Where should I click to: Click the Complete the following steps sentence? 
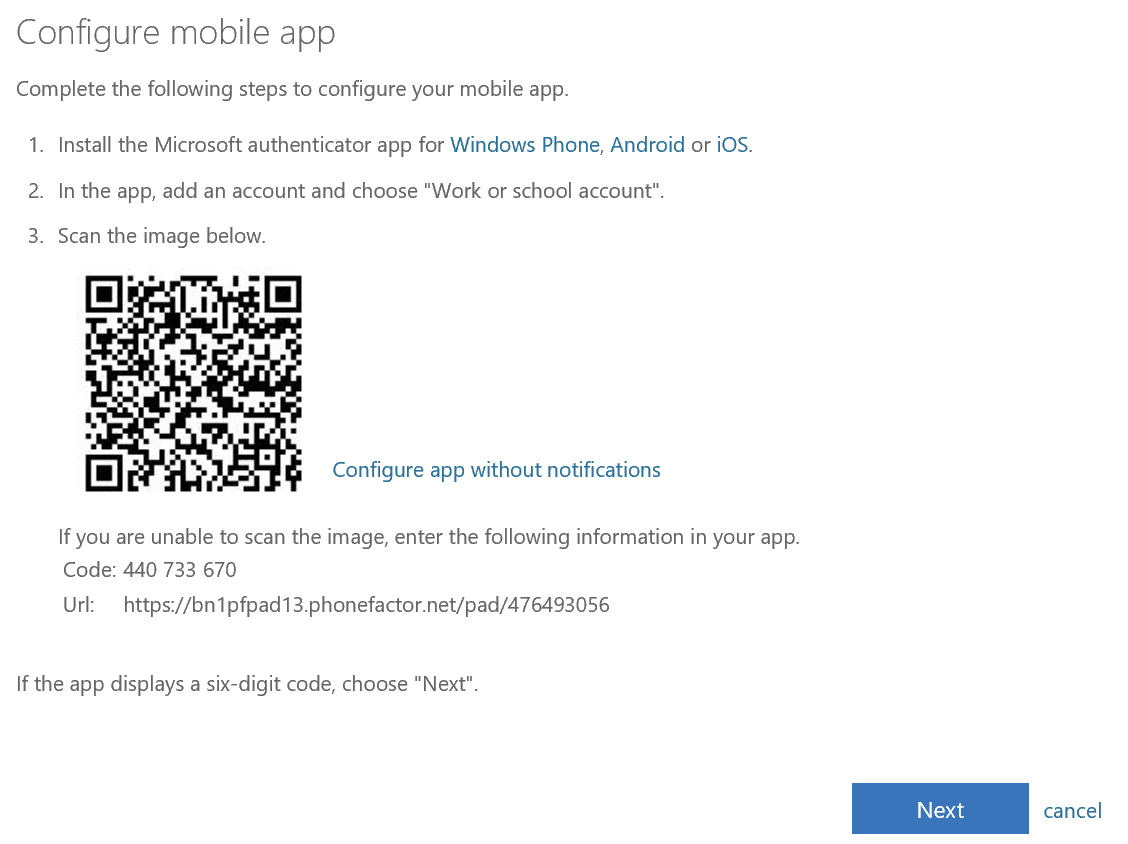point(292,89)
